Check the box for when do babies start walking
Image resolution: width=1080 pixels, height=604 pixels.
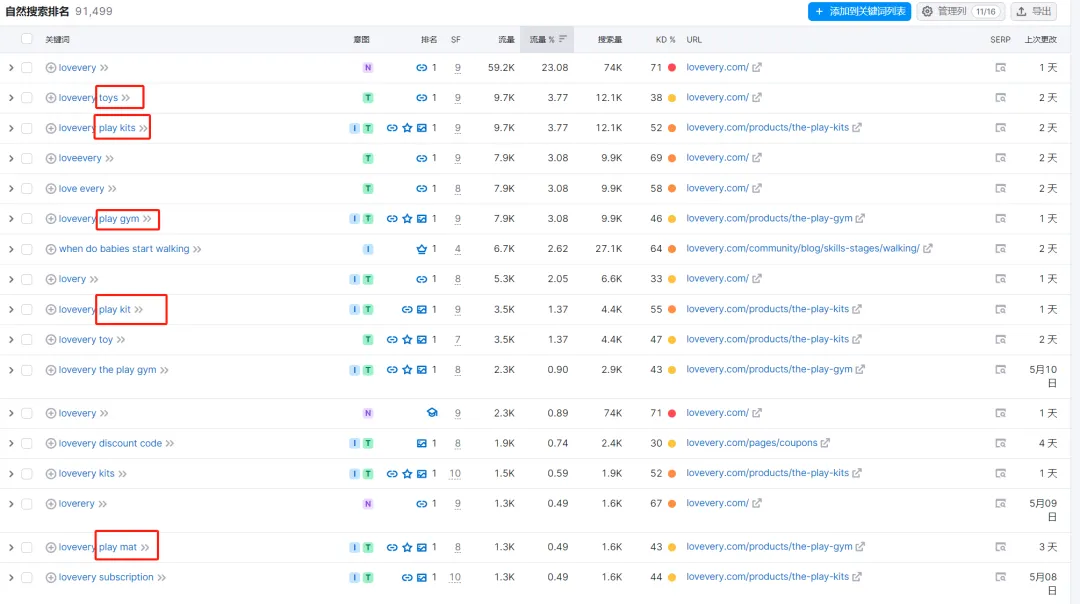(27, 249)
